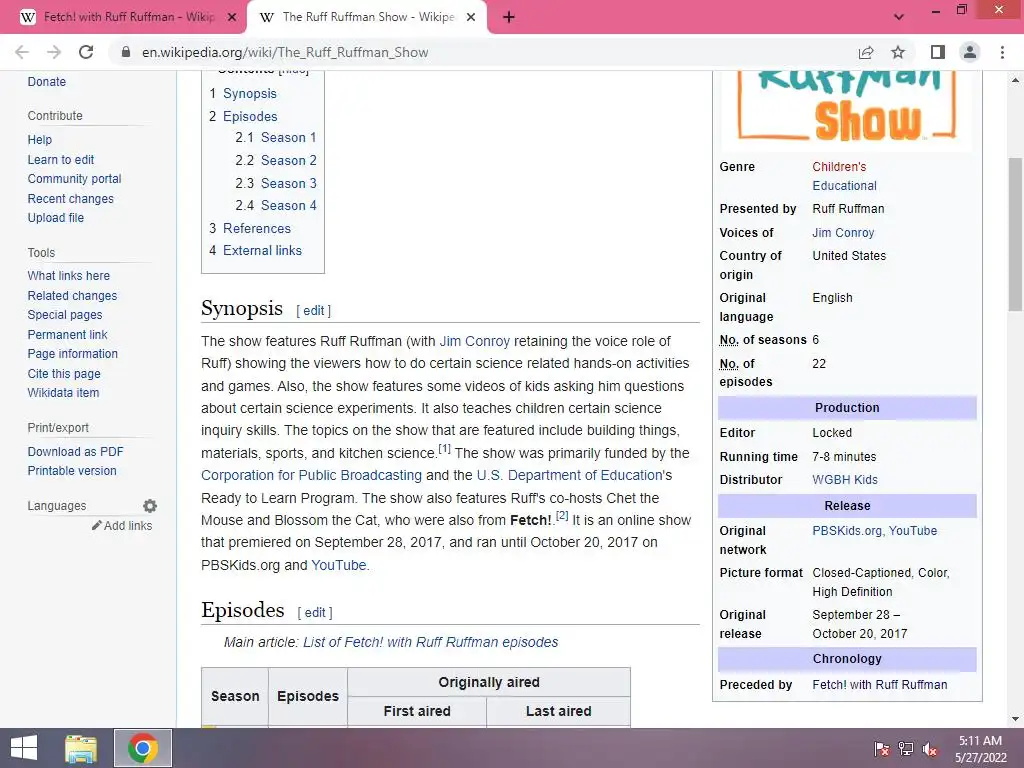Go to Season 2 in contents
This screenshot has width=1024, height=768.
pos(289,160)
